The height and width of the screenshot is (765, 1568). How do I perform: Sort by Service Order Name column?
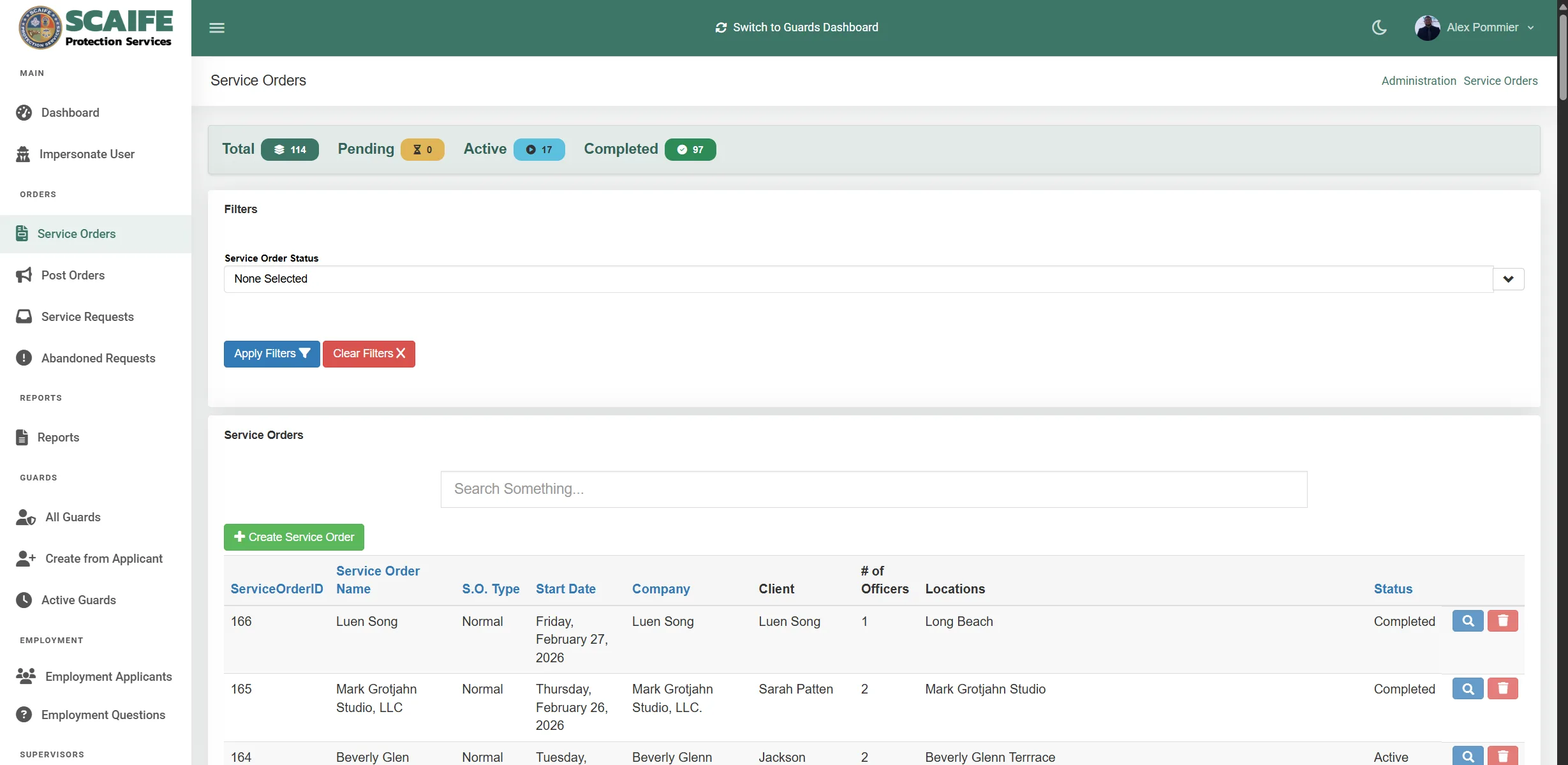click(x=378, y=580)
